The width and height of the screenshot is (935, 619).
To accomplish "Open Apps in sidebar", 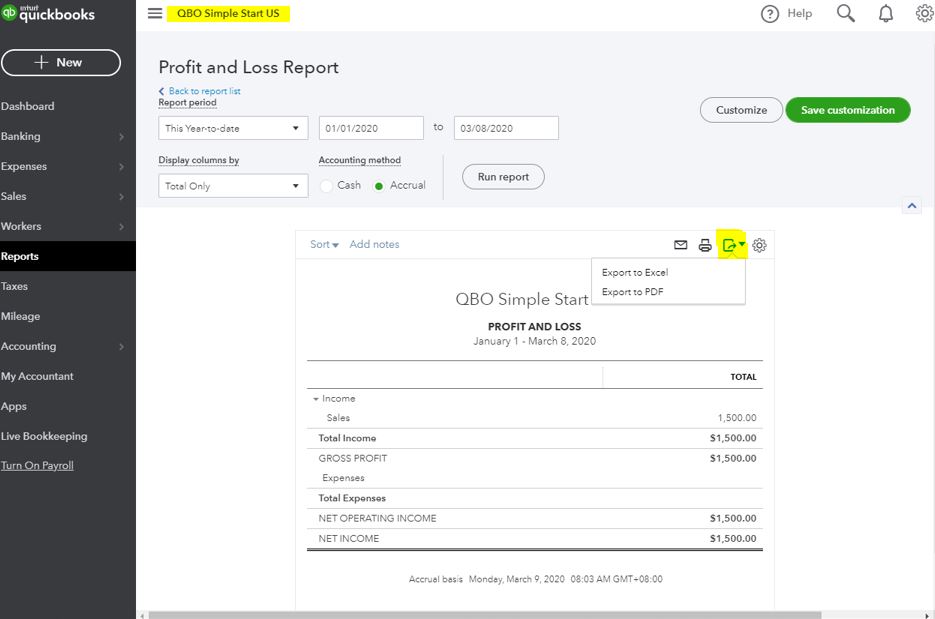I will (14, 407).
